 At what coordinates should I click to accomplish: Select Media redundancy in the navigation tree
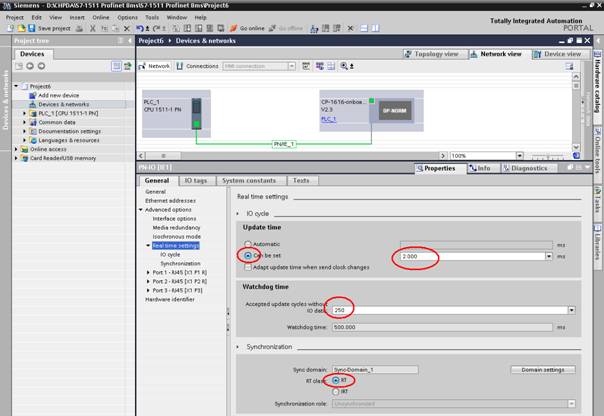tap(175, 227)
